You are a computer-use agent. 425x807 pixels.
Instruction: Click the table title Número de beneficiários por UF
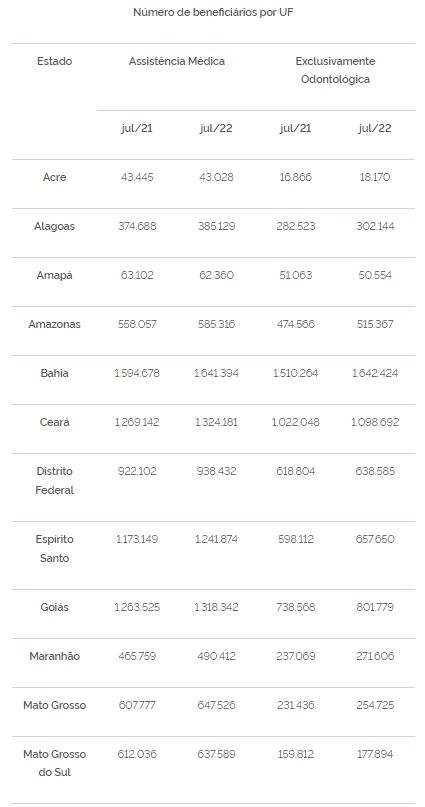[x=213, y=12]
